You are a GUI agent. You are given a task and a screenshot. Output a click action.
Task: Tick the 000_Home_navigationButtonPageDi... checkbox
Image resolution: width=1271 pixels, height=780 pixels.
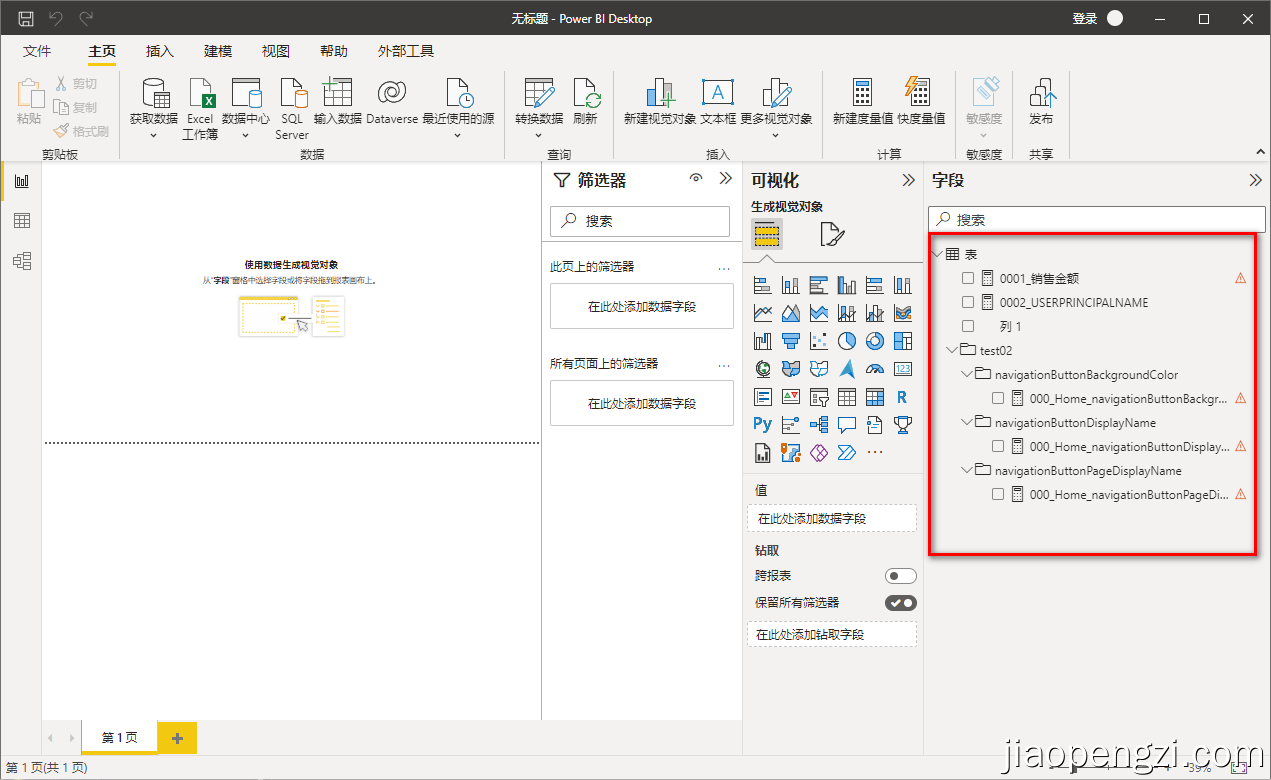[x=998, y=494]
